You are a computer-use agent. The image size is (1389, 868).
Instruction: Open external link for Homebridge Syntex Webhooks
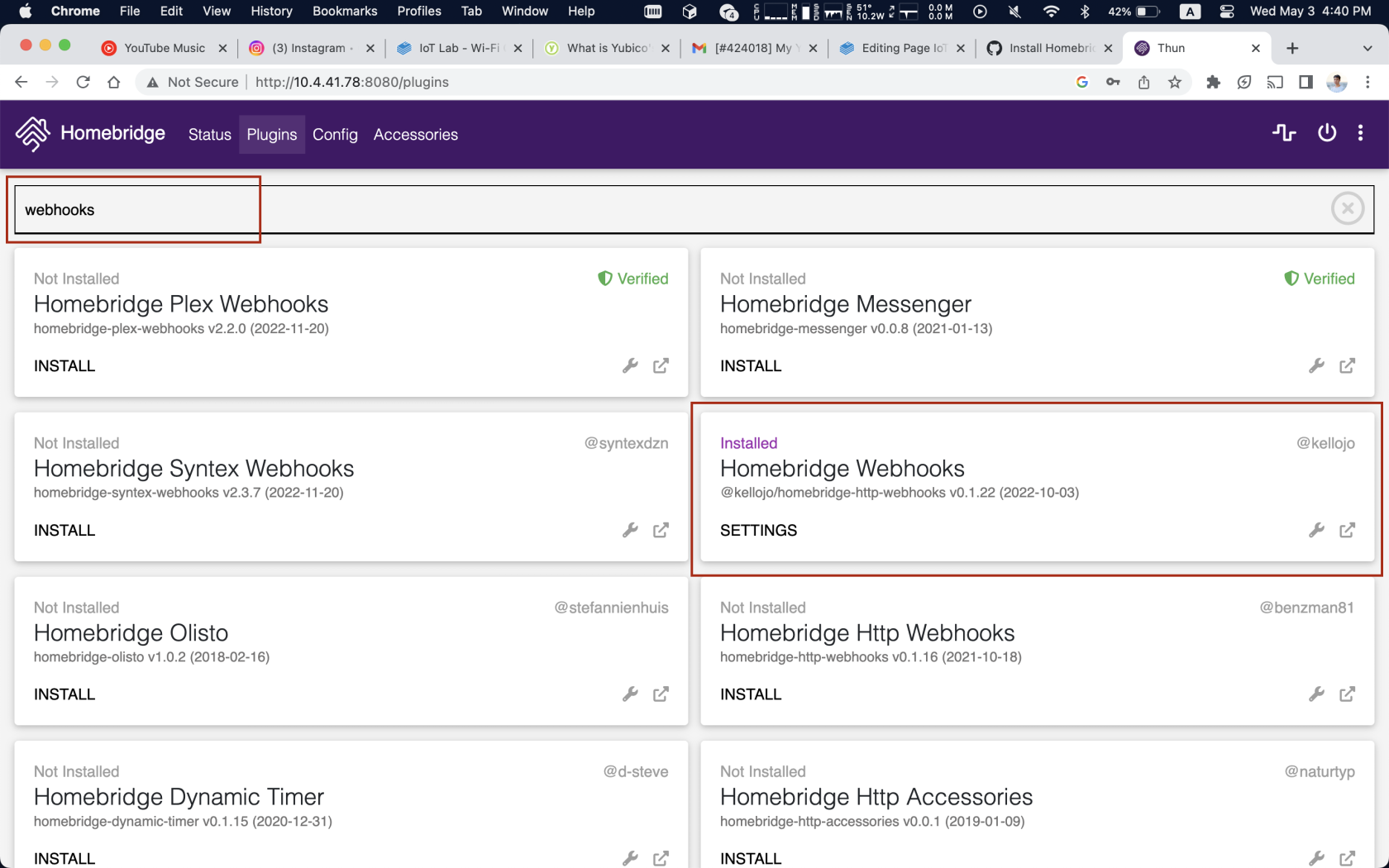pyautogui.click(x=661, y=530)
